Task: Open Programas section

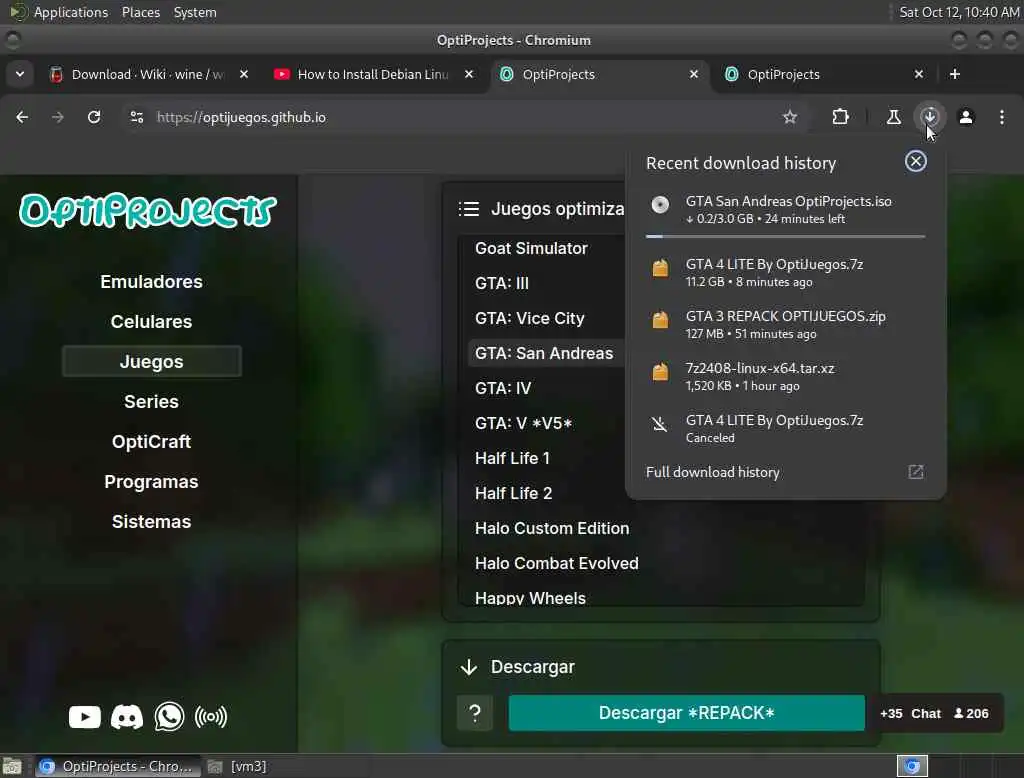Action: [x=152, y=481]
